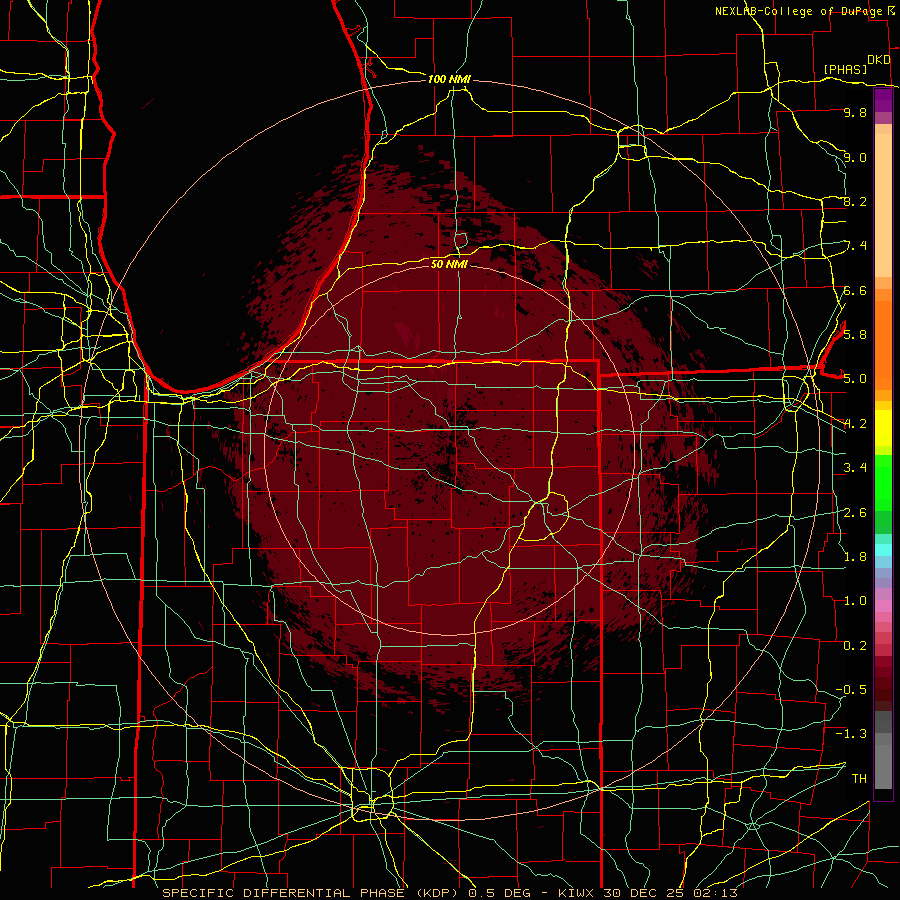Click the 50 NMI range ring label
900x900 pixels.
[449, 264]
